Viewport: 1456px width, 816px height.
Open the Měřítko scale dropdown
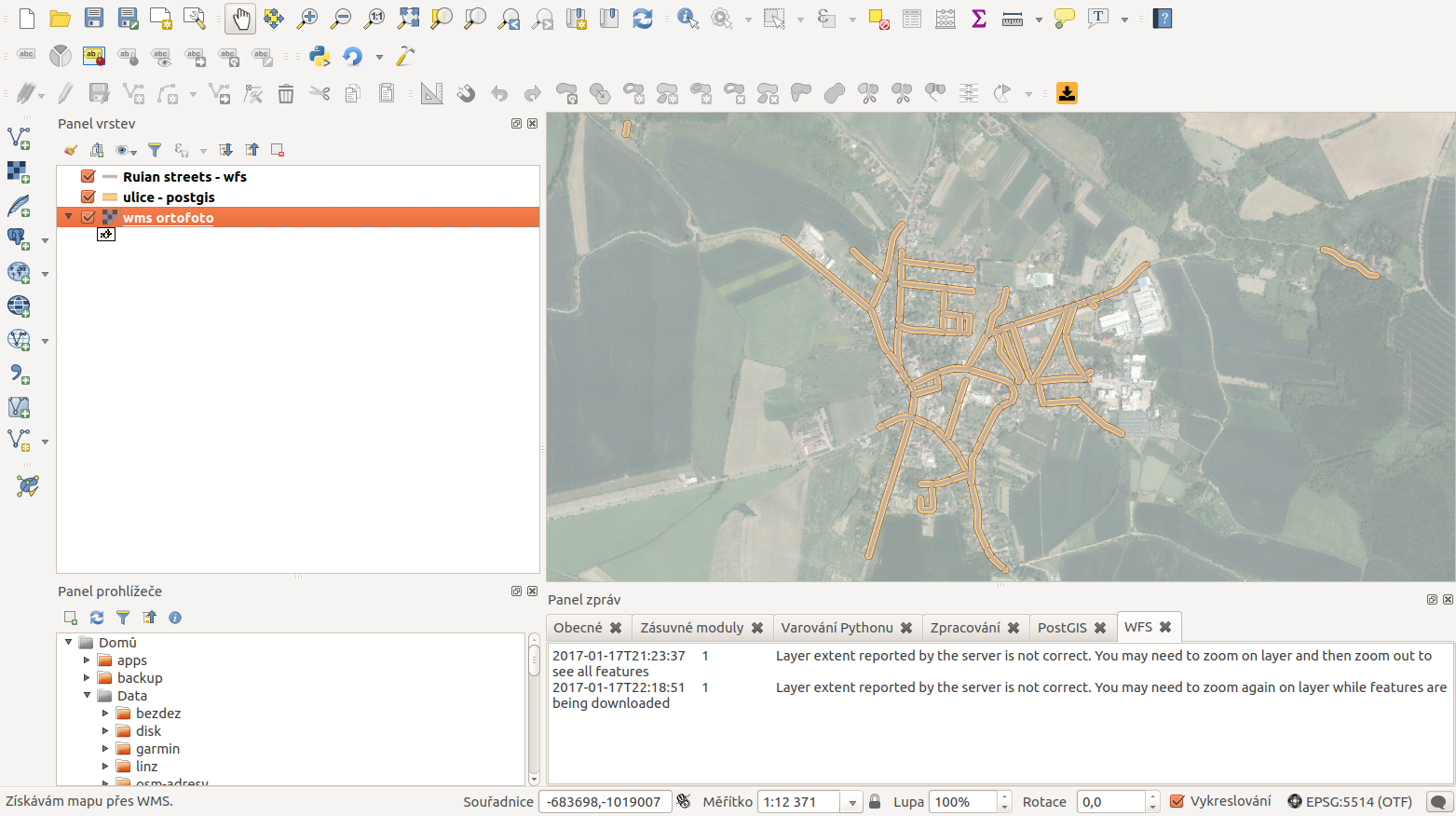coord(851,802)
